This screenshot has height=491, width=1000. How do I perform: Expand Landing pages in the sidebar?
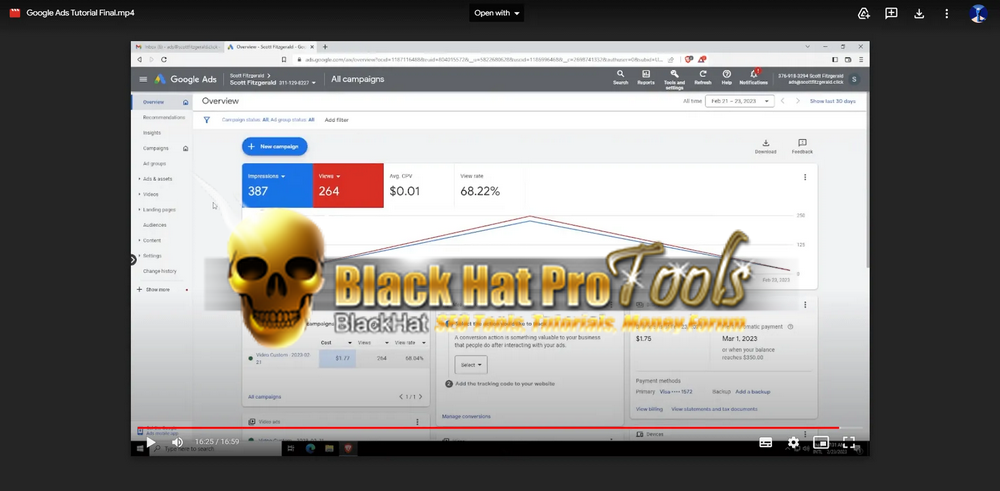157,209
